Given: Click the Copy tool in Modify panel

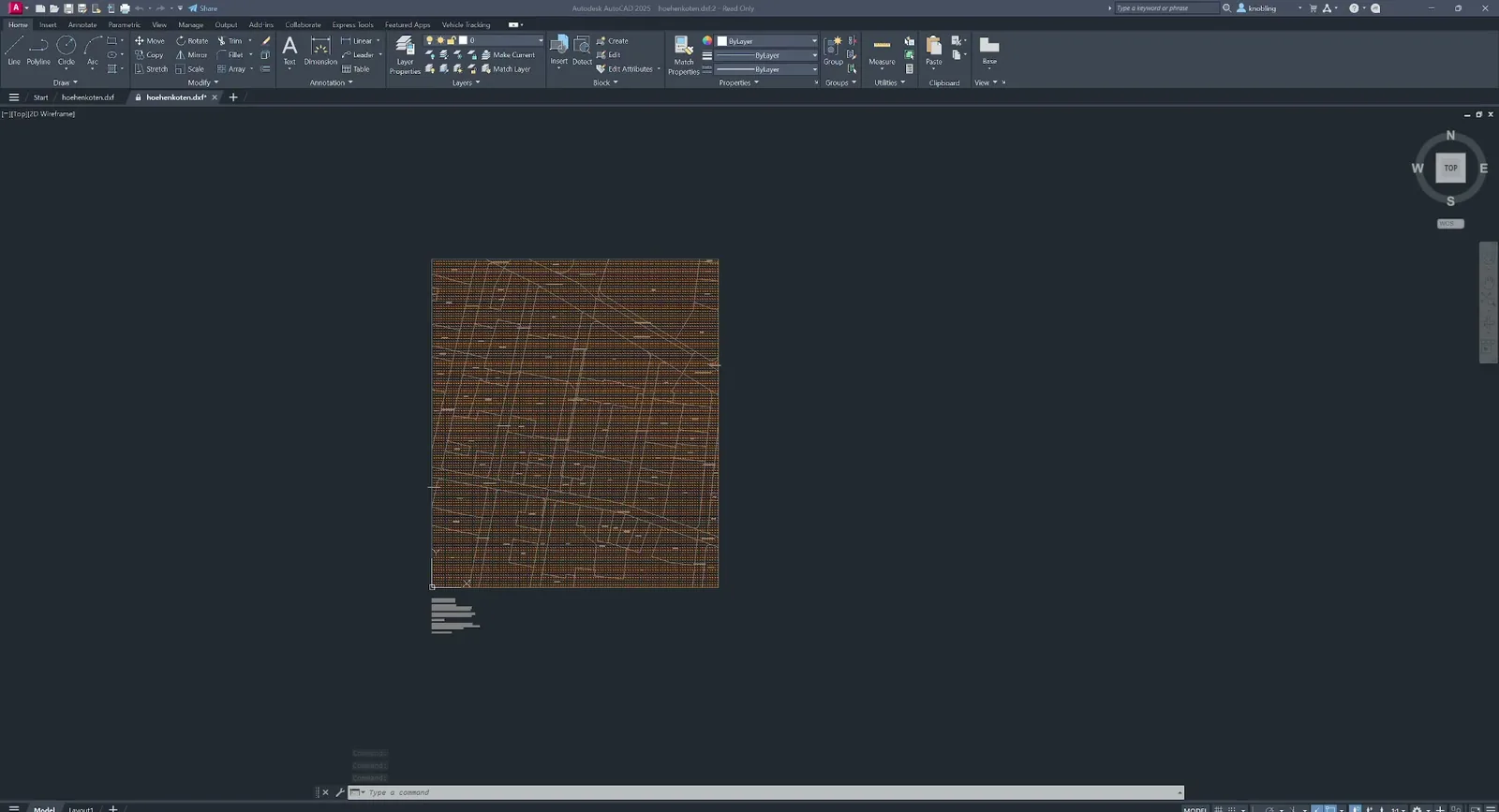Looking at the screenshot, I should tap(148, 55).
